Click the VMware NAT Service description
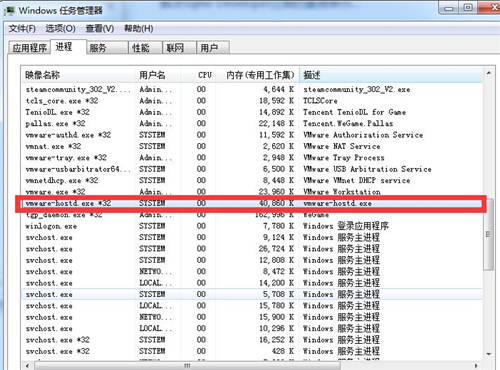Viewport: 500px width, 370px height. [x=342, y=146]
